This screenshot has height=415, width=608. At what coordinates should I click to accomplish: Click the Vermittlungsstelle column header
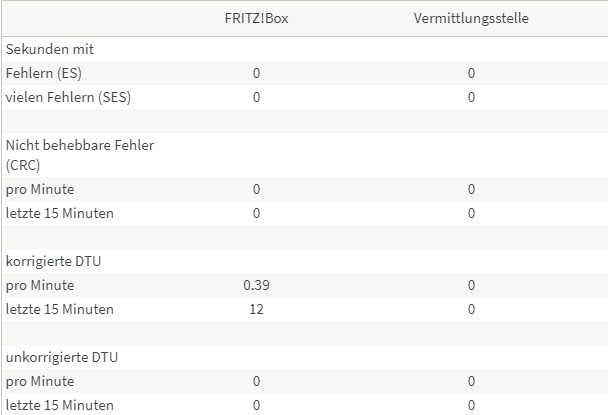click(x=471, y=19)
